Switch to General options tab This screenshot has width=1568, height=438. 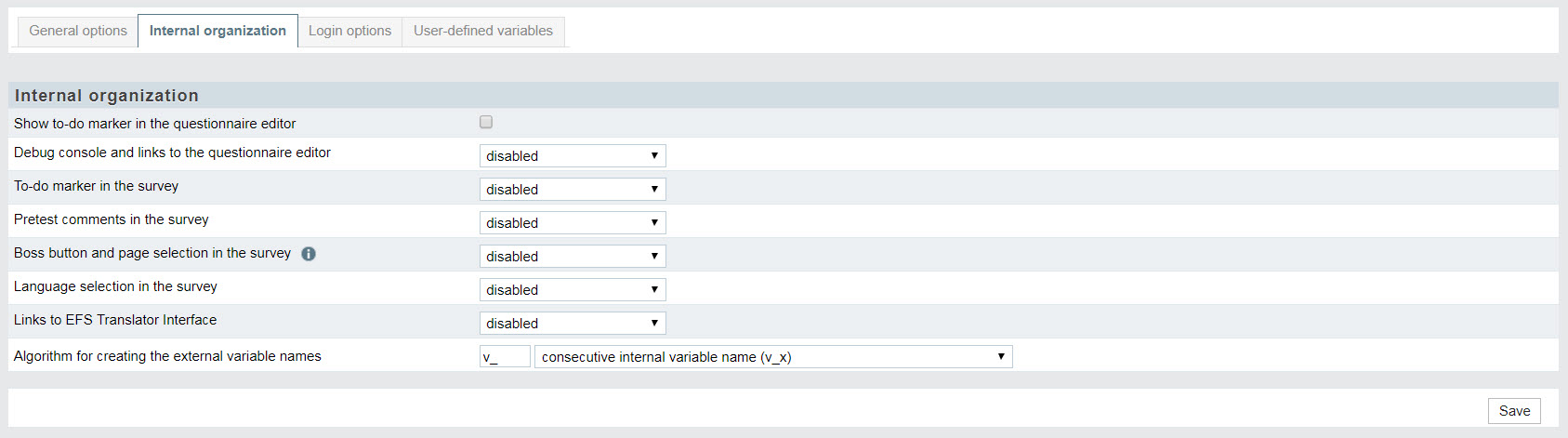tap(78, 31)
